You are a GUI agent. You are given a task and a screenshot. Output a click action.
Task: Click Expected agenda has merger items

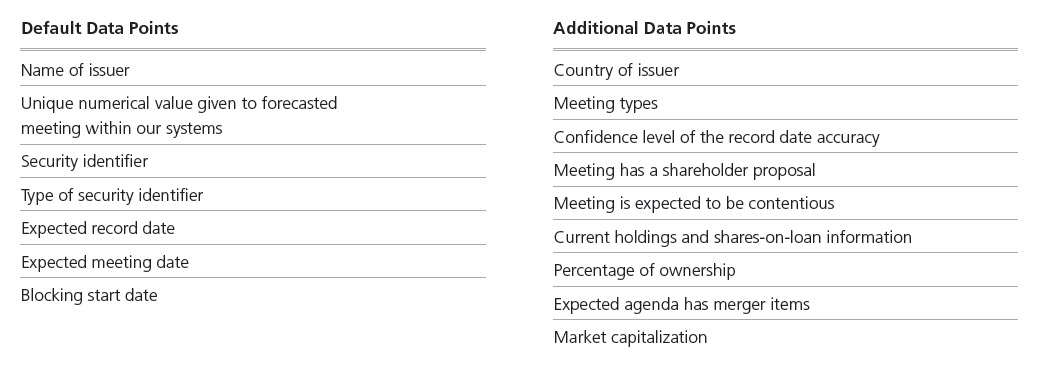785,303
